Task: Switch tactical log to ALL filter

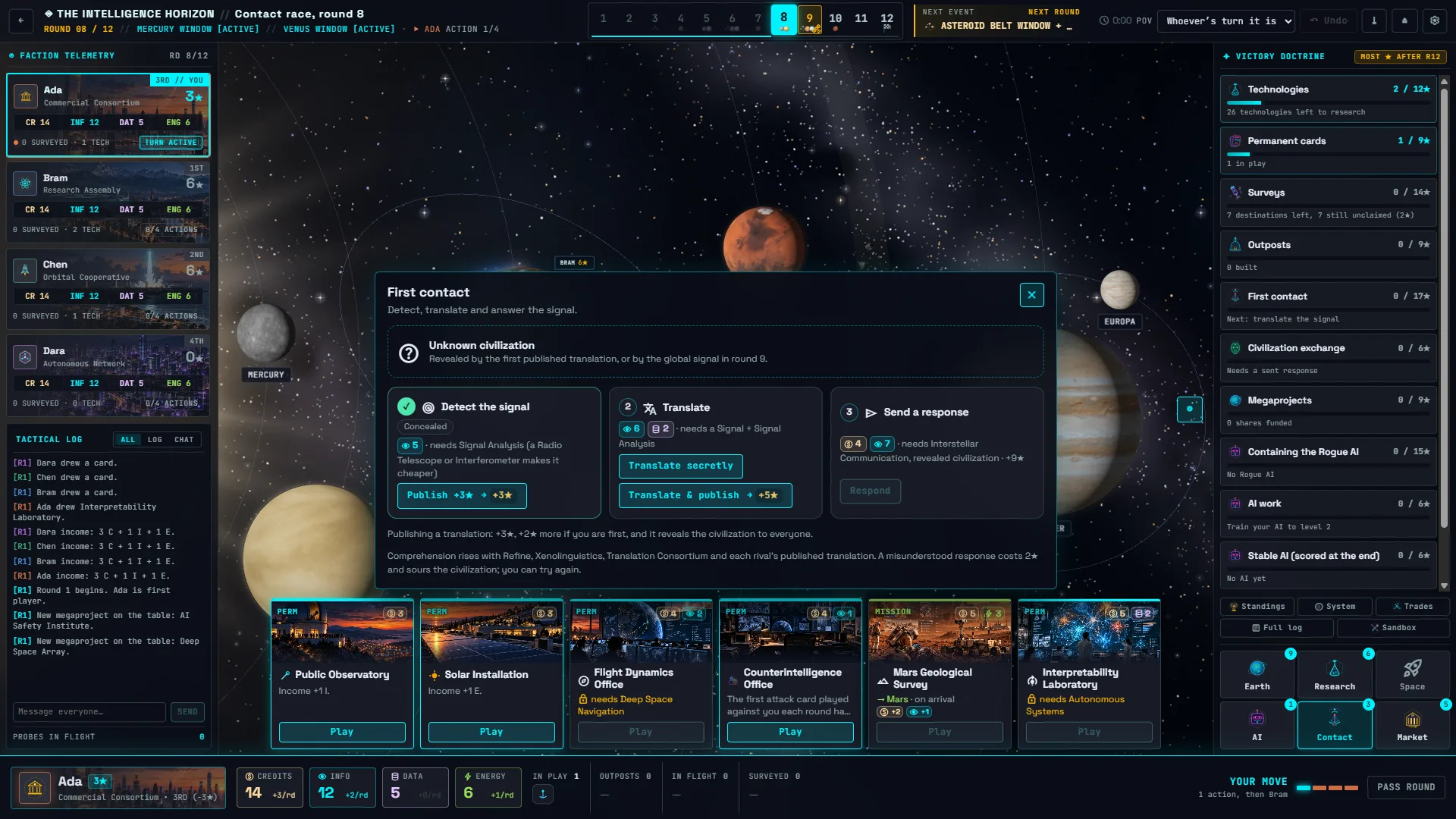Action: point(127,440)
